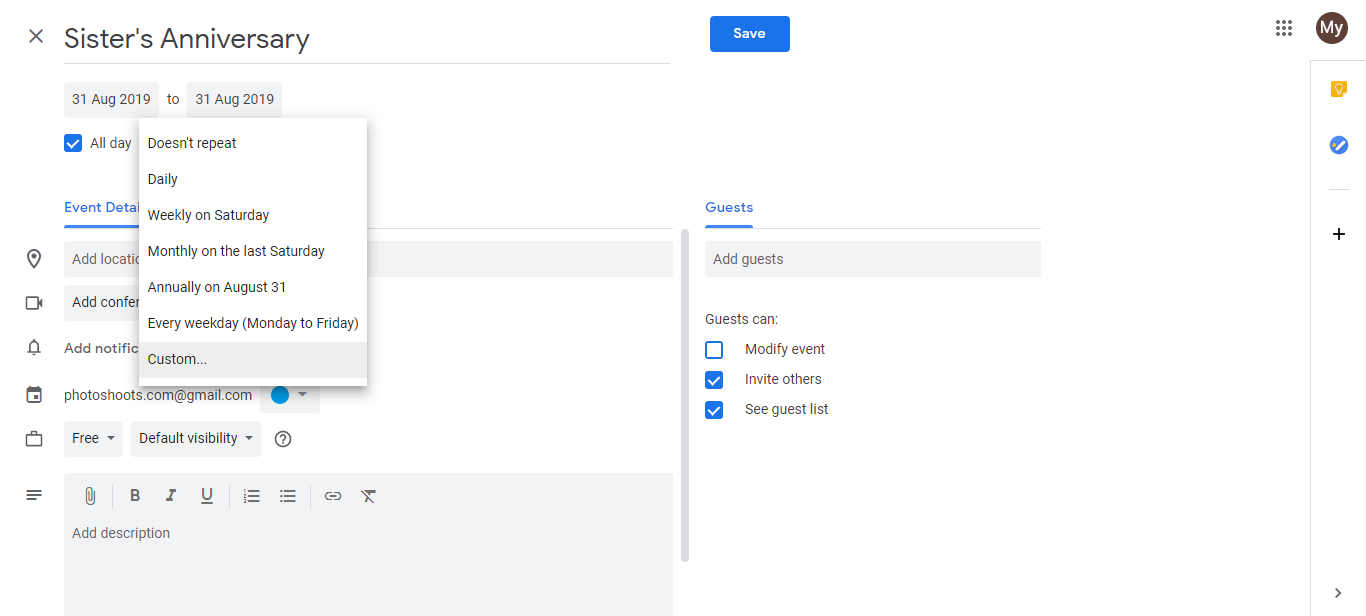The image size is (1366, 616).
Task: Select Annually on August 31
Action: click(x=253, y=287)
